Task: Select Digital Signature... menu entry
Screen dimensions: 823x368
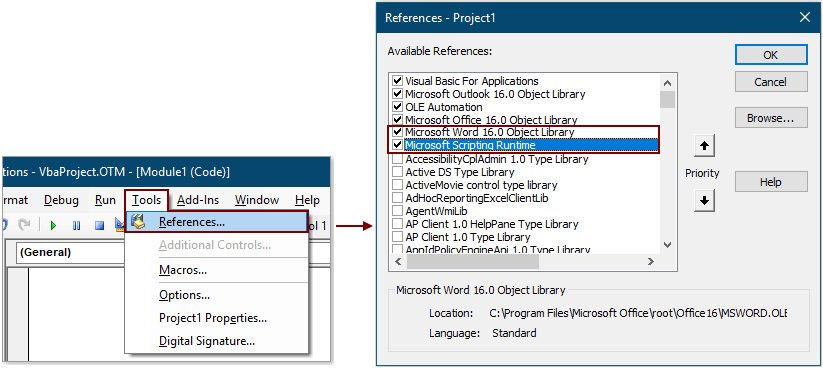Action: click(x=207, y=341)
